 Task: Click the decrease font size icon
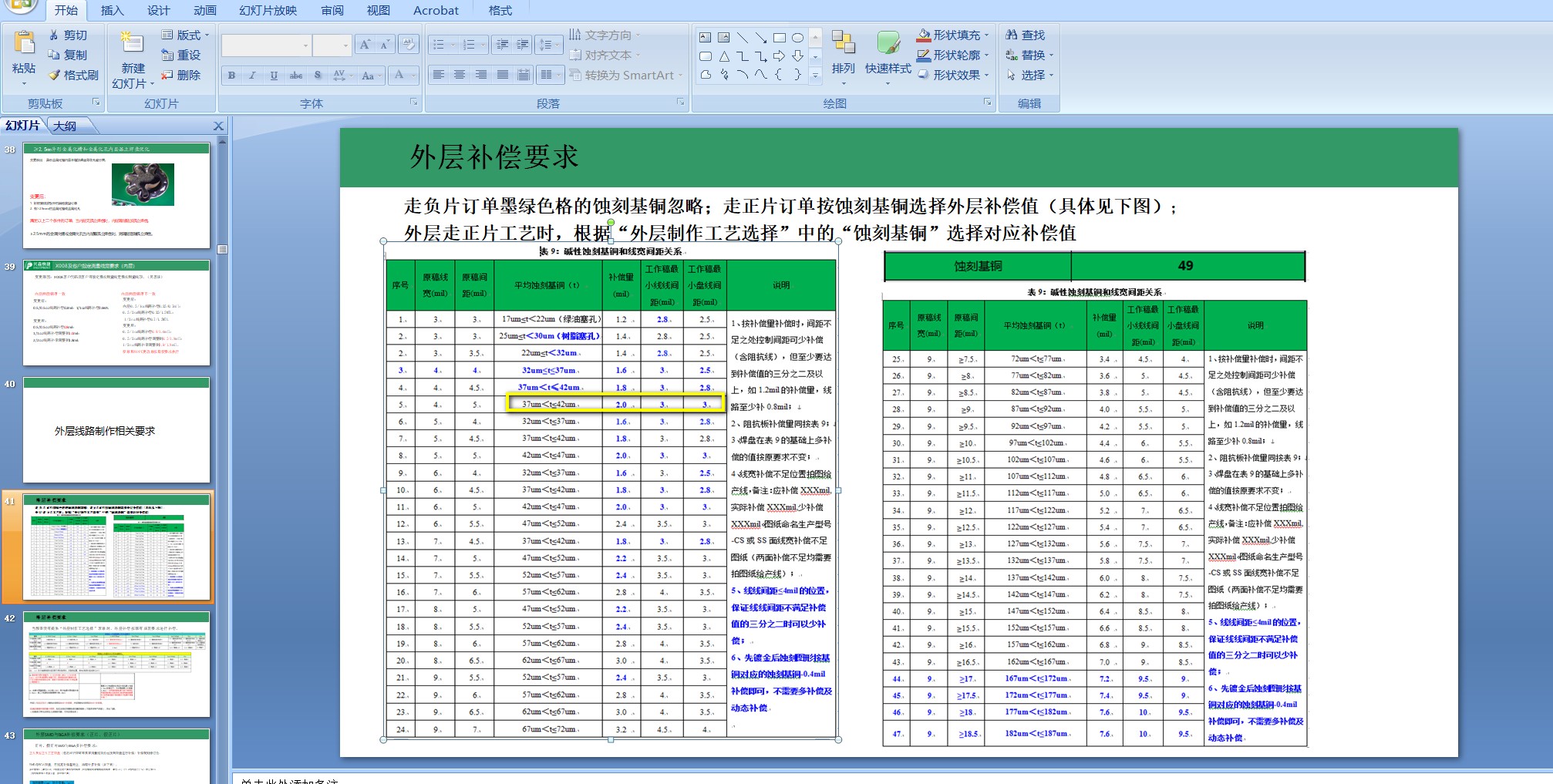click(384, 45)
